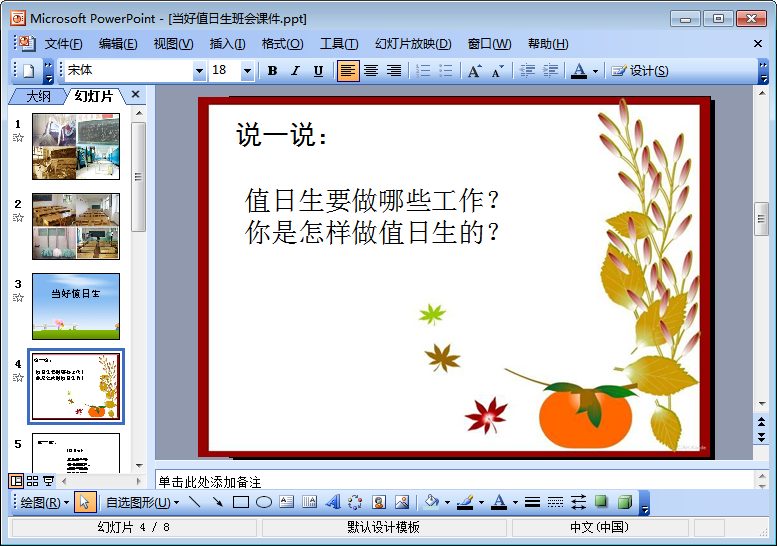Choose Line Style icon
Screen dimensions: 777x546
[532, 502]
